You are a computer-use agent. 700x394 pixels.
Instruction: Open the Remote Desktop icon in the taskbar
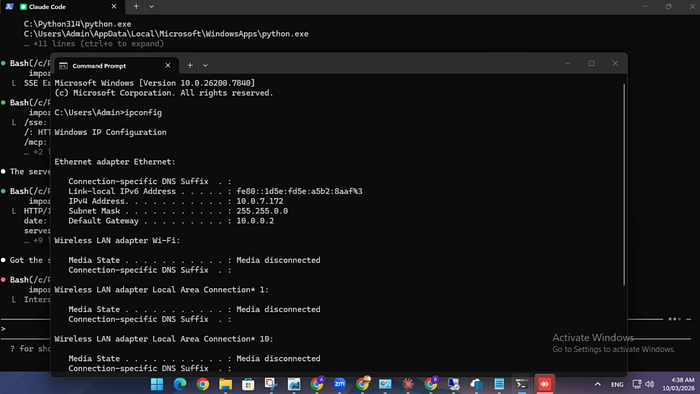coord(454,384)
